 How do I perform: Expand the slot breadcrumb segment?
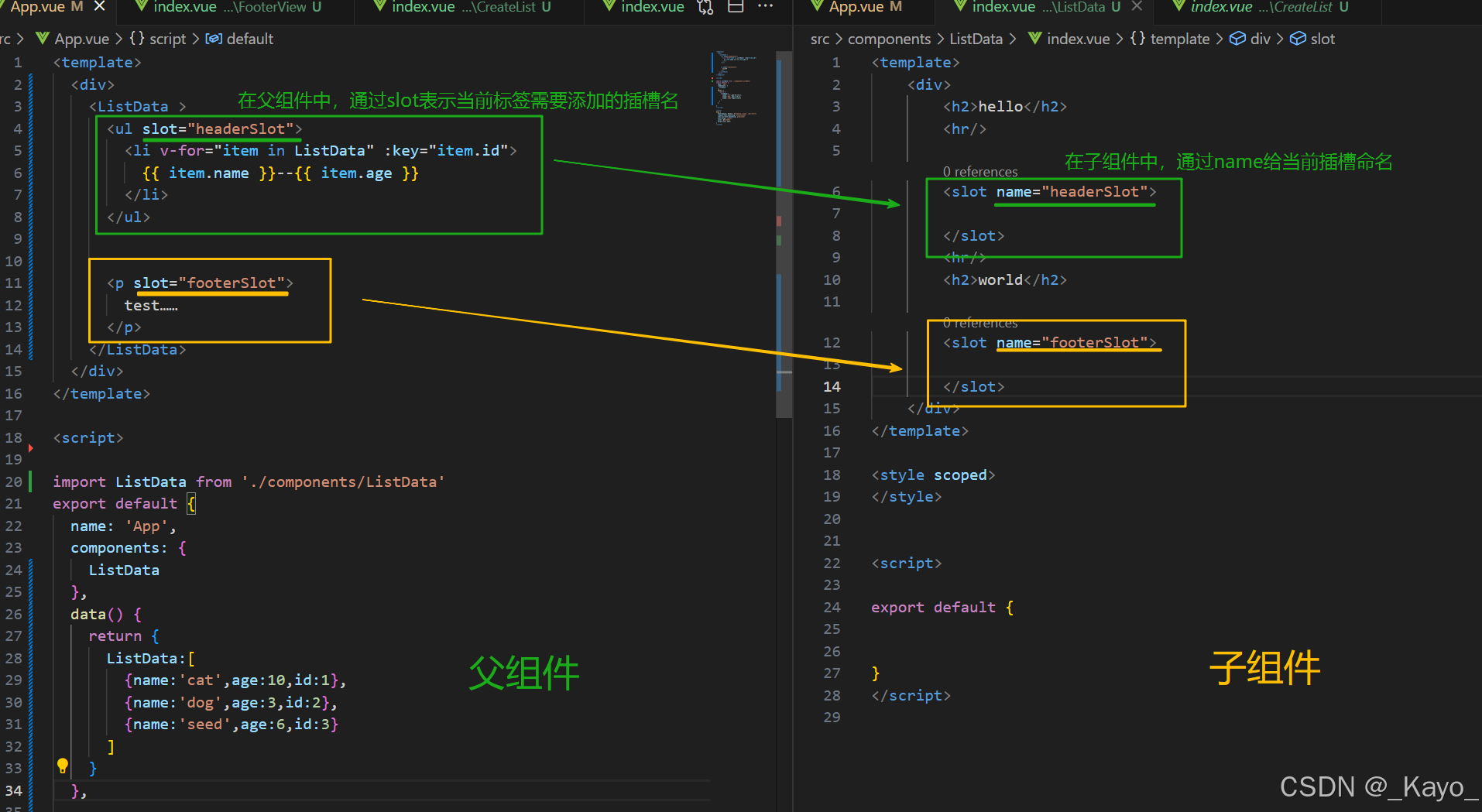pyautogui.click(x=1312, y=39)
